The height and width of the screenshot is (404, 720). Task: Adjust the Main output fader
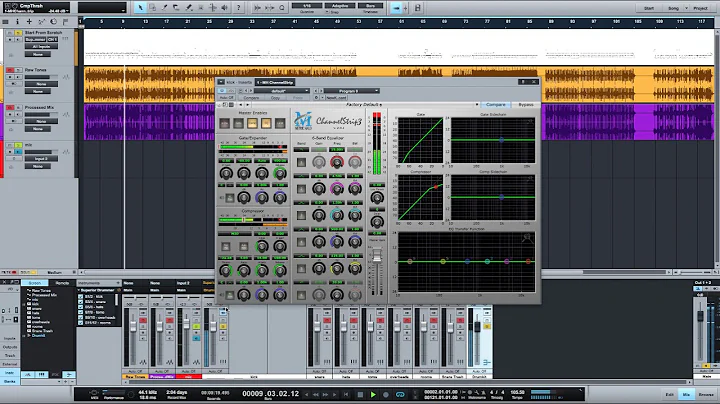[x=700, y=316]
